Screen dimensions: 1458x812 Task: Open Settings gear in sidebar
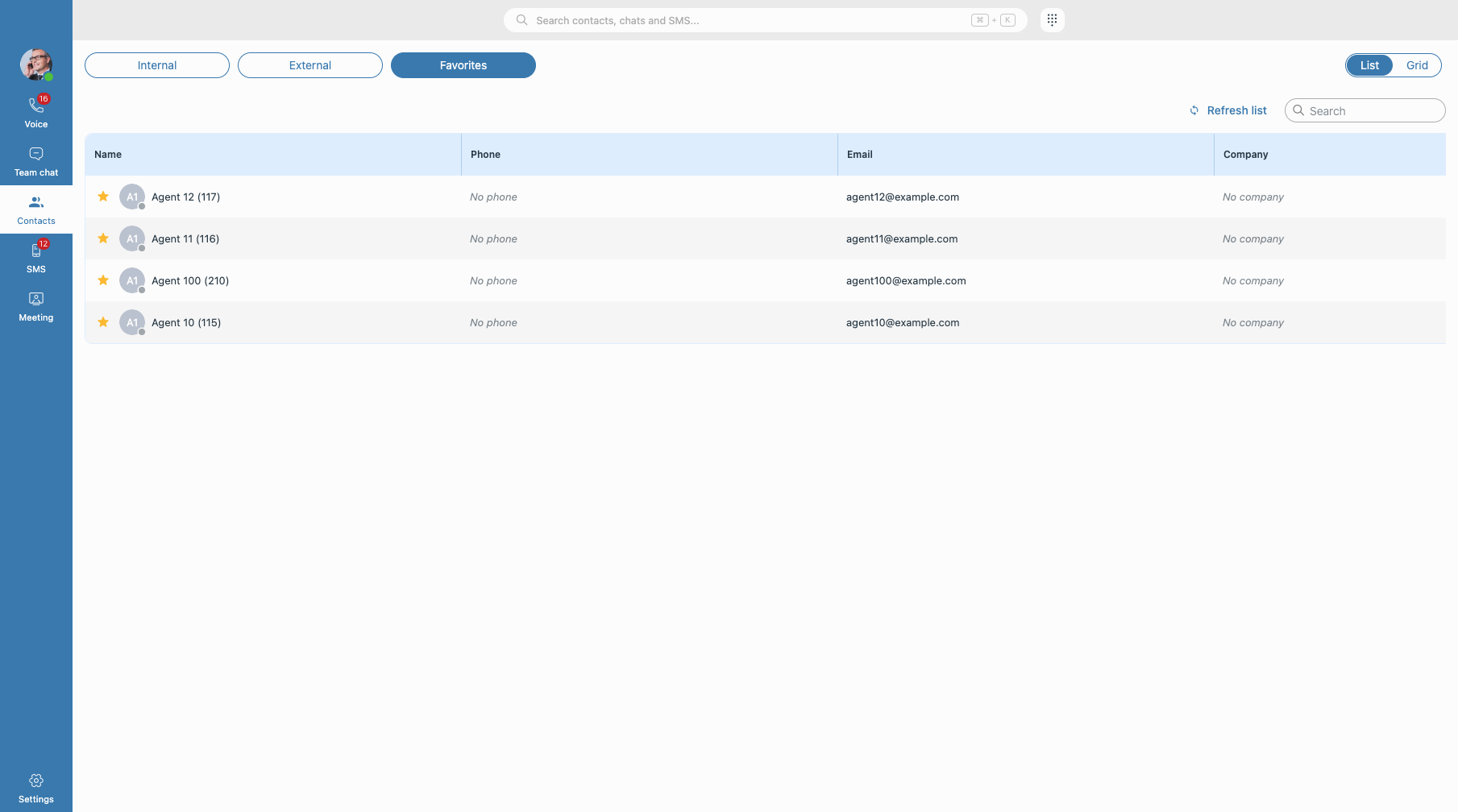click(x=36, y=788)
